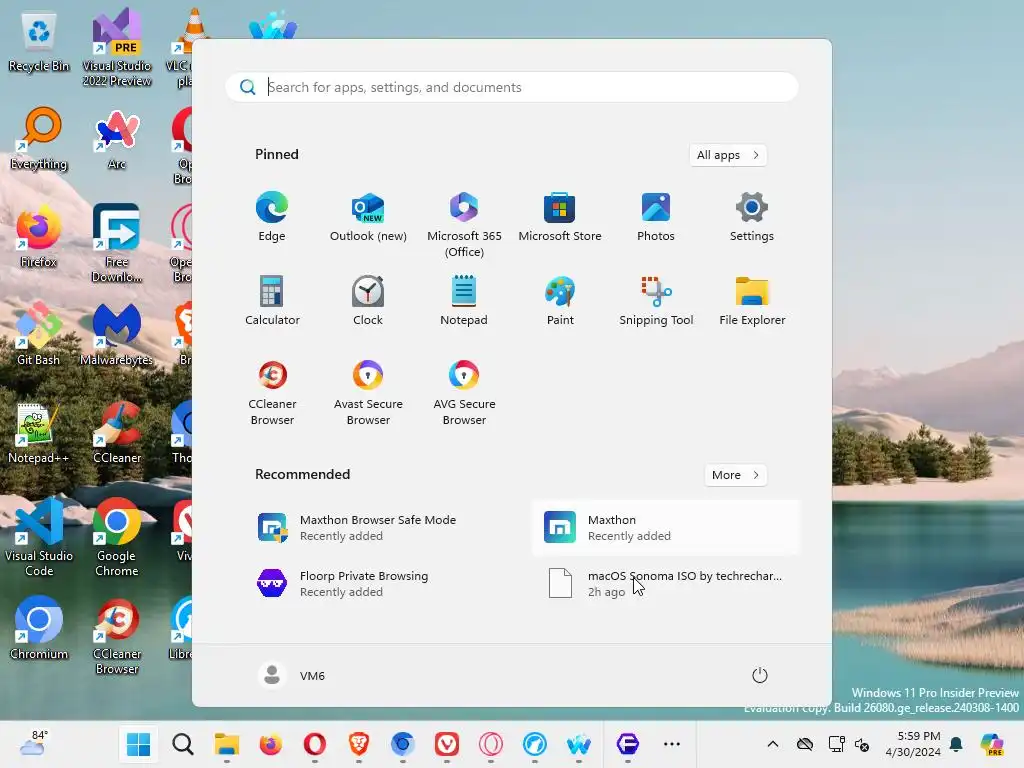The image size is (1024, 768).
Task: Show More recommended items
Action: click(735, 475)
